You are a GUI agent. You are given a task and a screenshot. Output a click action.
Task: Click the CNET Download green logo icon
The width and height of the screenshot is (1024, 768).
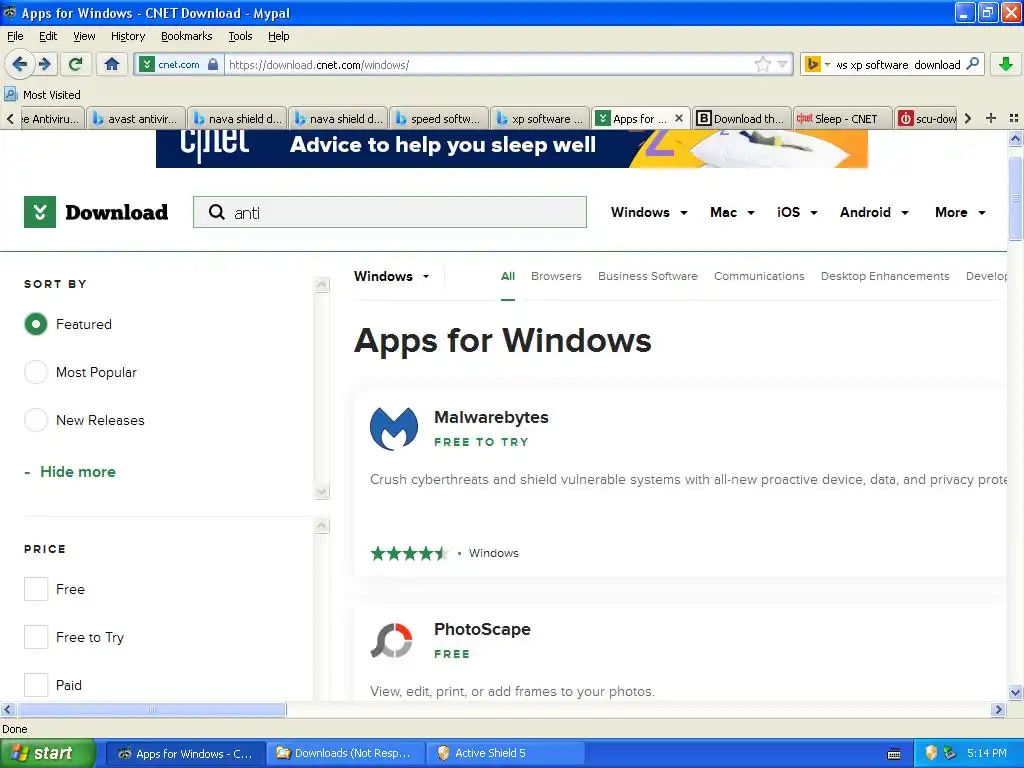coord(40,212)
